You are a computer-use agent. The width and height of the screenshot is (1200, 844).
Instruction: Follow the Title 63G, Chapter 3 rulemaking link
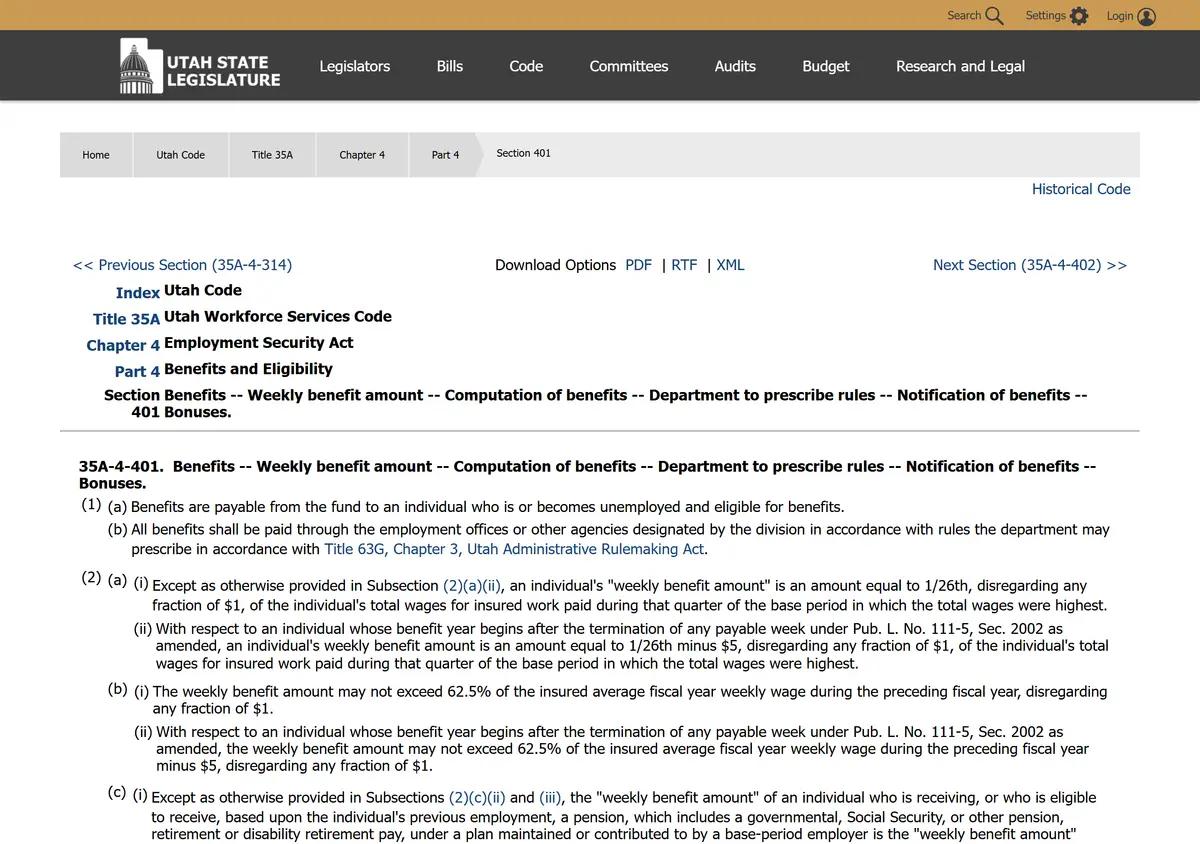(x=514, y=549)
